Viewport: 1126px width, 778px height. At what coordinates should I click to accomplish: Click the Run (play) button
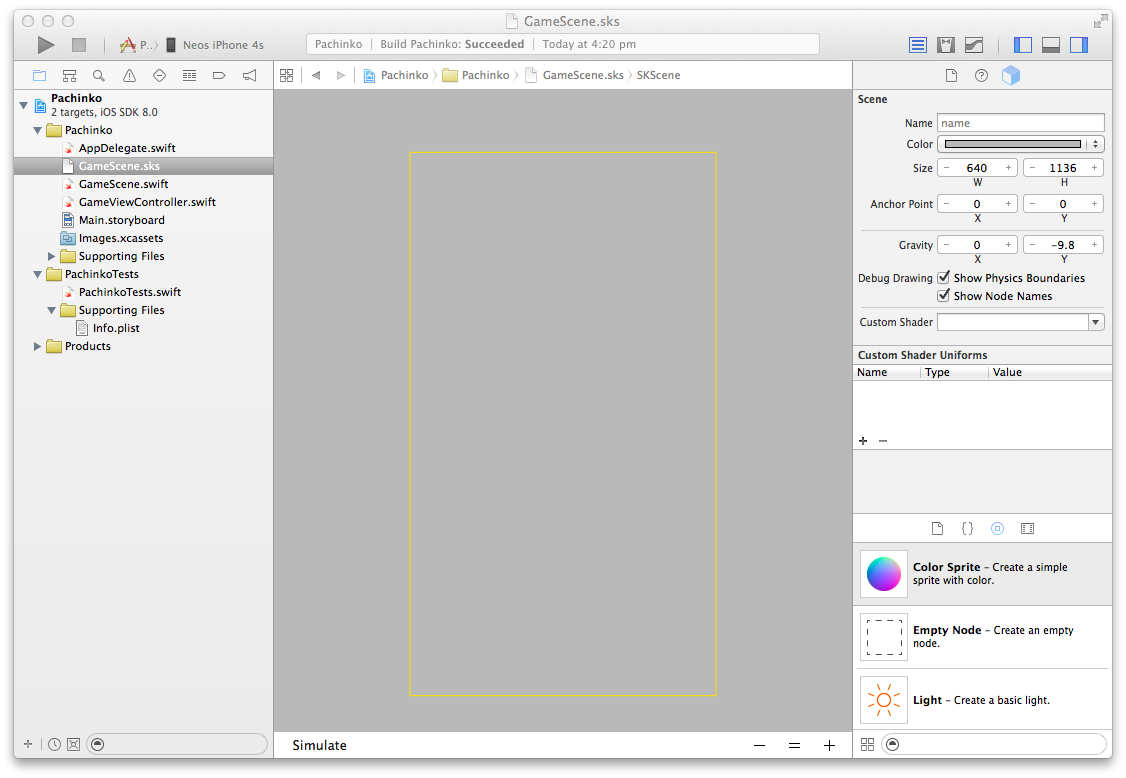[x=46, y=45]
